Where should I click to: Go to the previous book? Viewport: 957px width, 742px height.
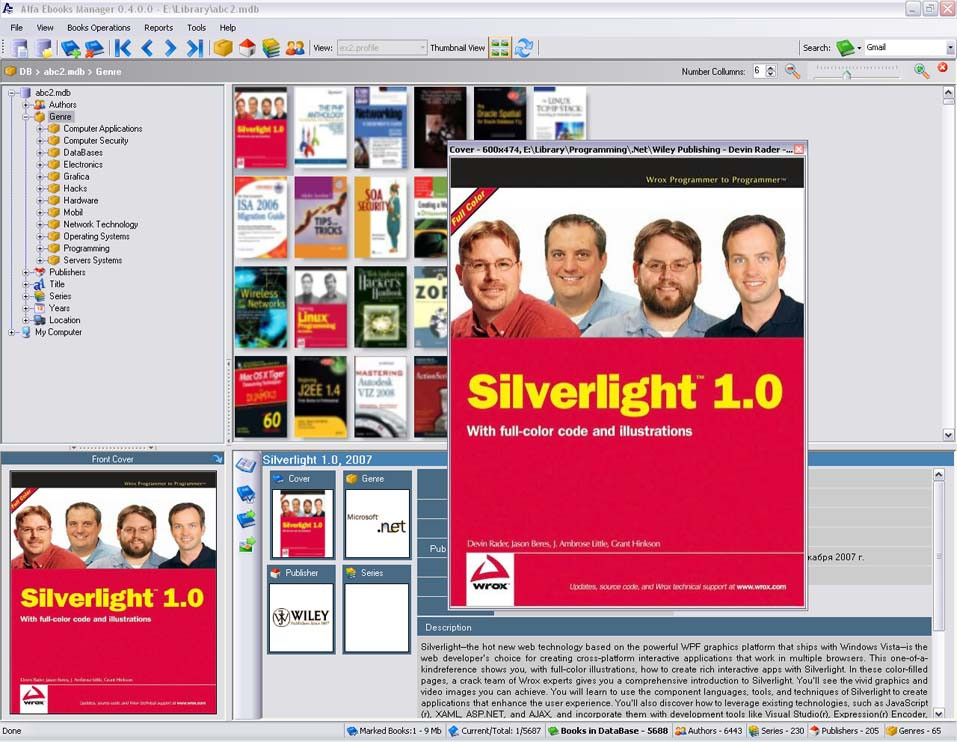[x=146, y=48]
